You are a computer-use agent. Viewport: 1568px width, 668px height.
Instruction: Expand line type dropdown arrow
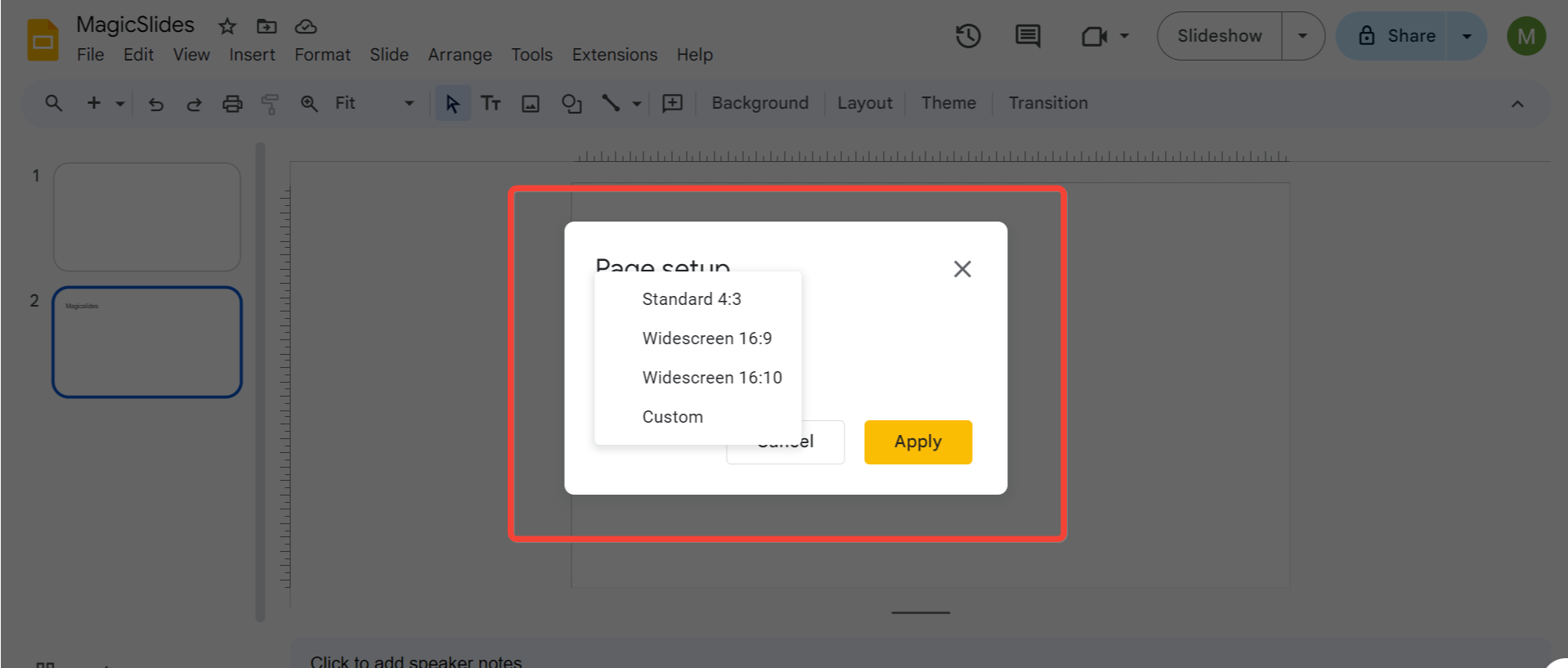[636, 104]
